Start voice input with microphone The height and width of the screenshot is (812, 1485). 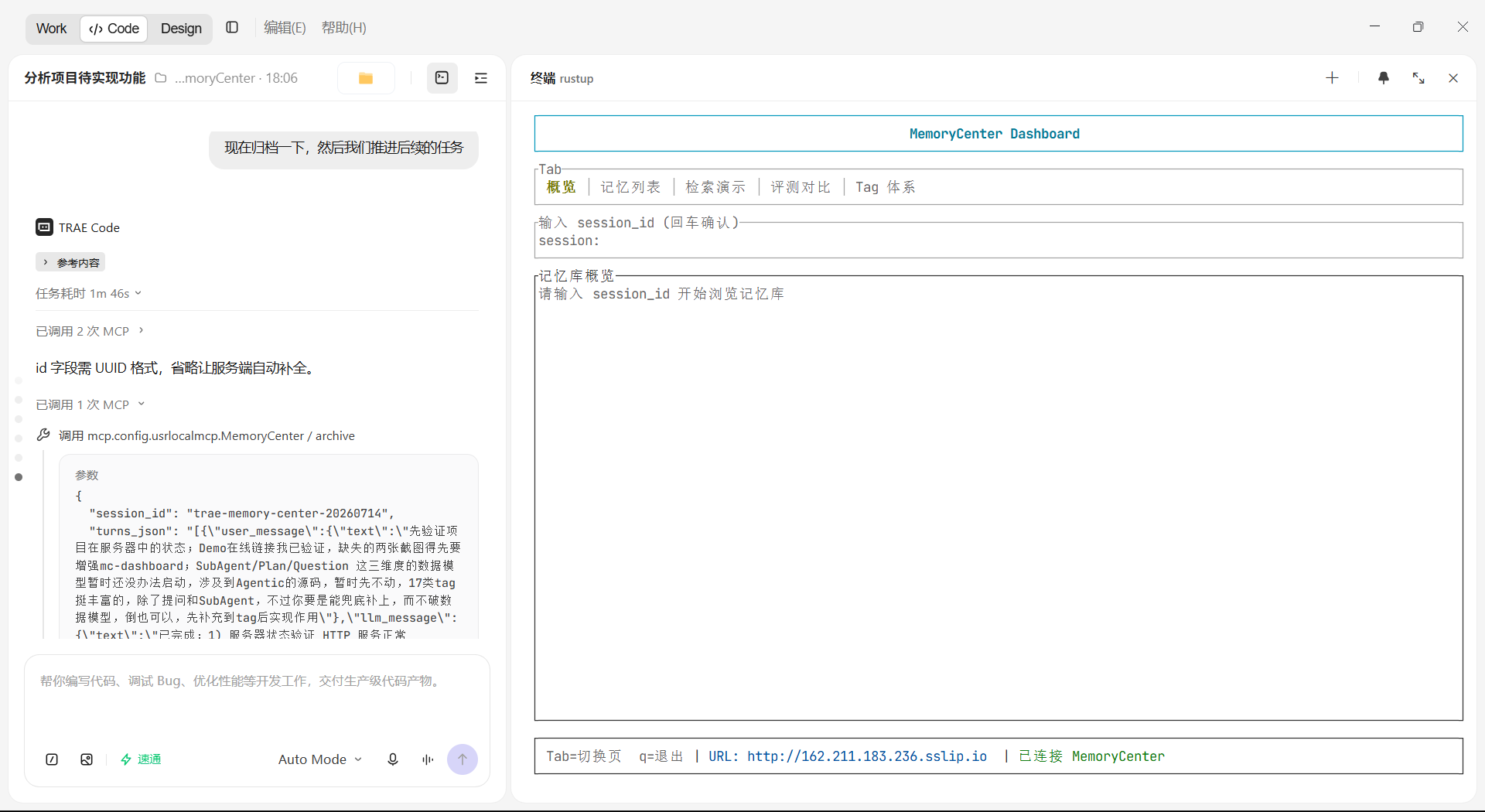tap(393, 759)
